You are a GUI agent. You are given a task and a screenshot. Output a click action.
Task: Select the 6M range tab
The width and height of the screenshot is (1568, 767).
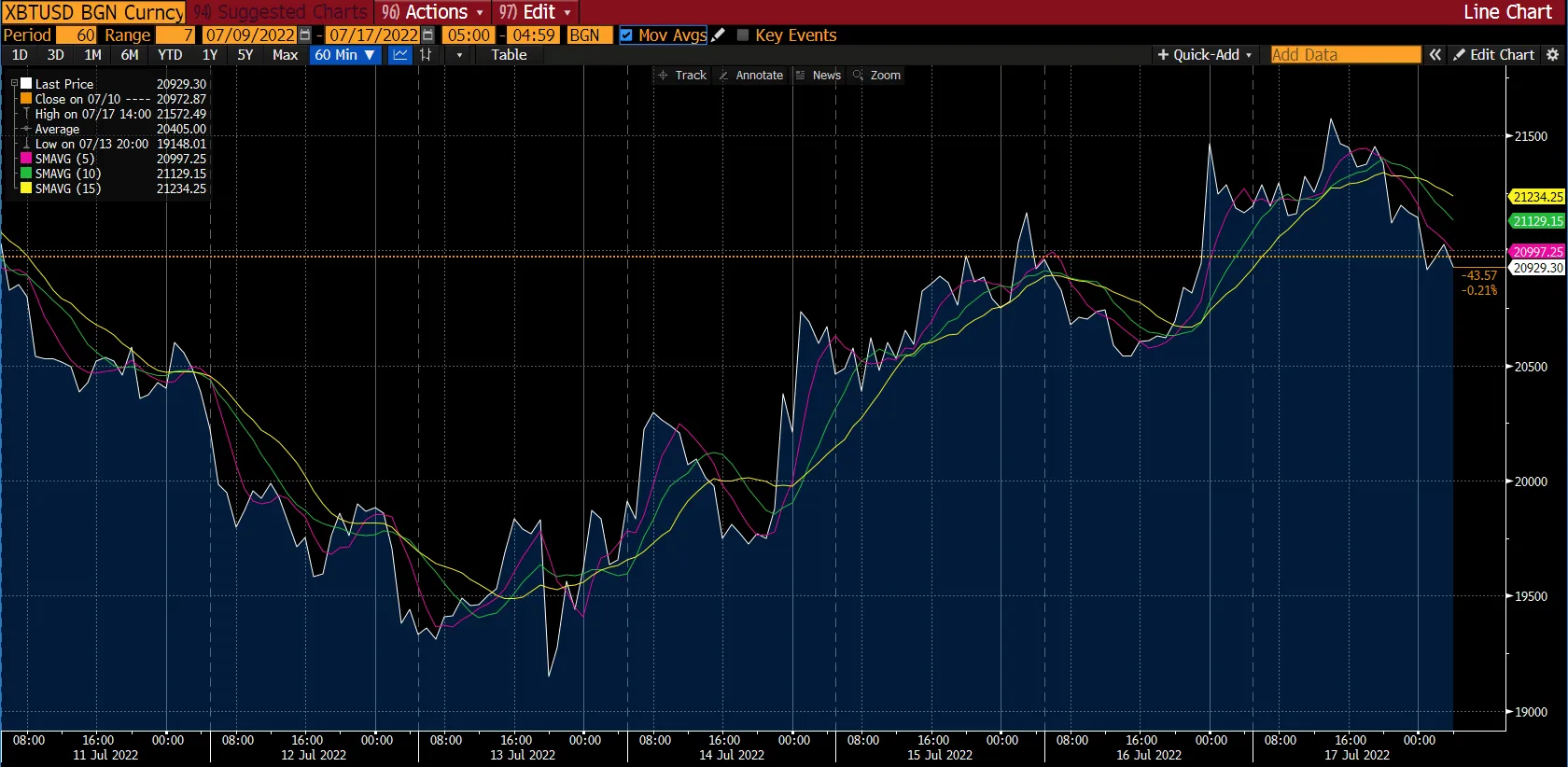[x=130, y=55]
